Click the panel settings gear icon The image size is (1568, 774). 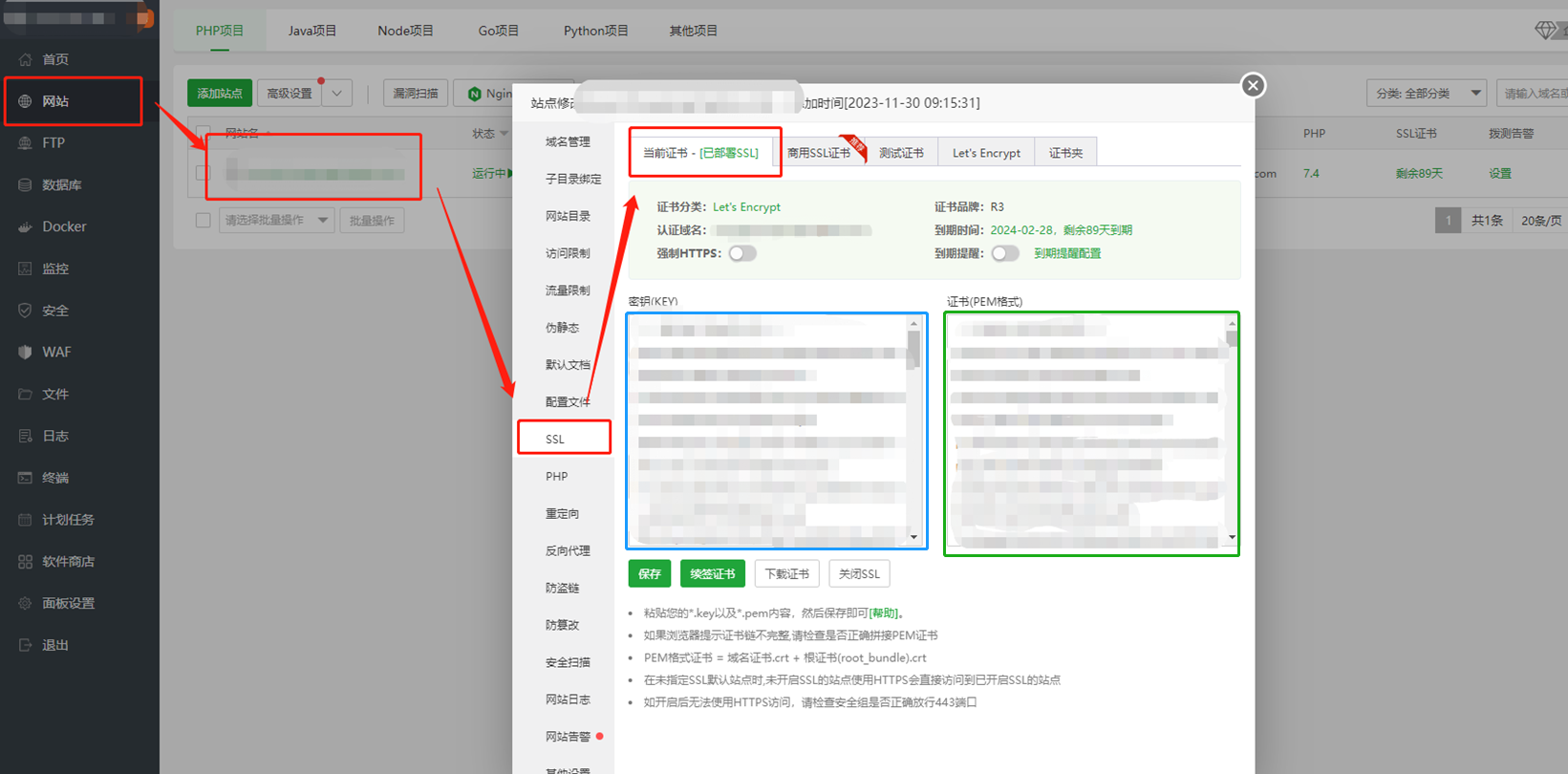click(25, 604)
